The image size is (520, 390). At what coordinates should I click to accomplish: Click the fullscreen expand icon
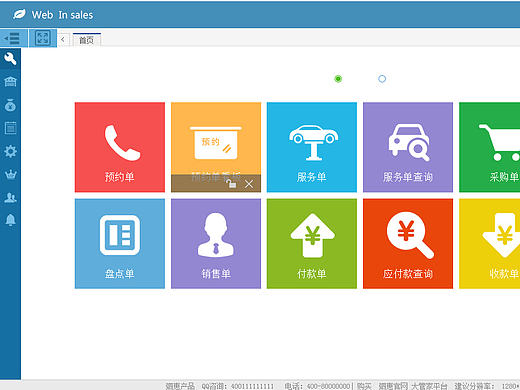43,38
